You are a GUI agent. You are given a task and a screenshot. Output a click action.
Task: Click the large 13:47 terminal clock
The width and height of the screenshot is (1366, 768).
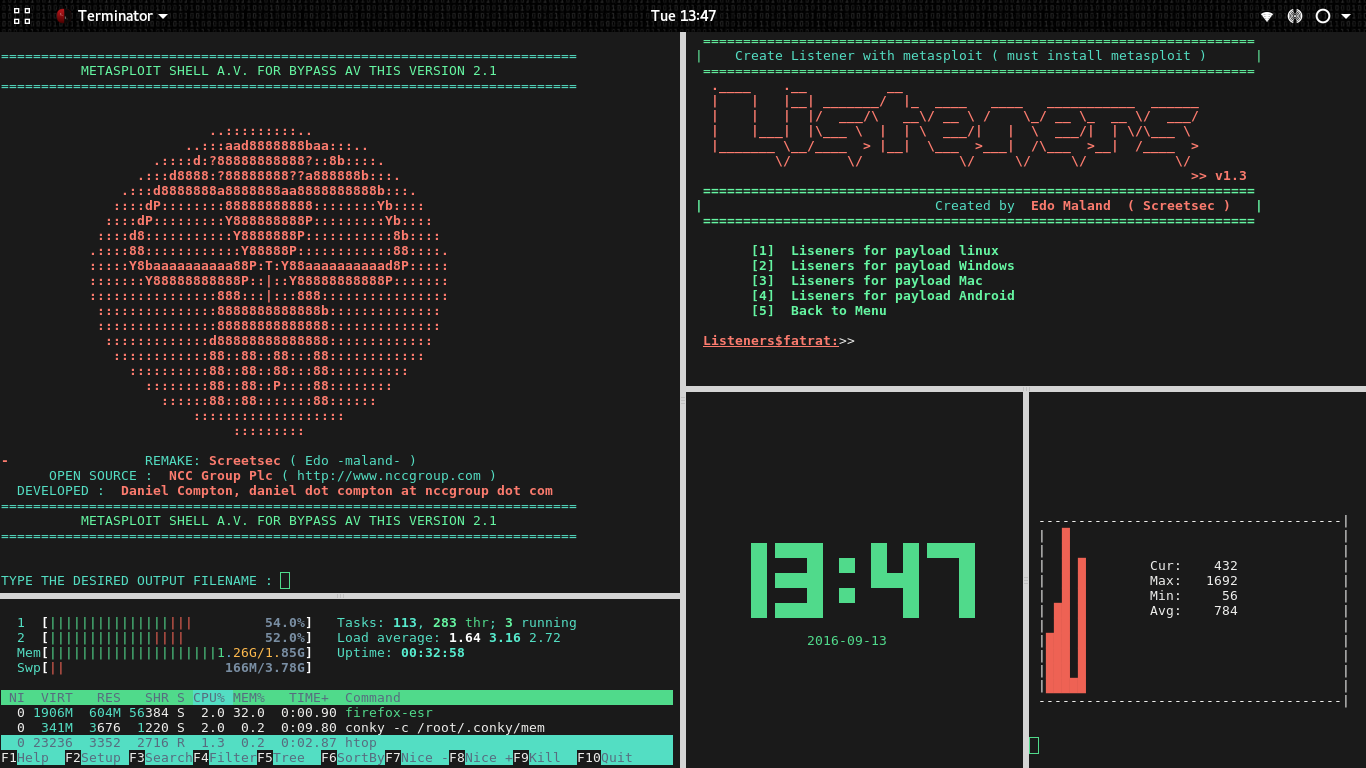coord(862,581)
